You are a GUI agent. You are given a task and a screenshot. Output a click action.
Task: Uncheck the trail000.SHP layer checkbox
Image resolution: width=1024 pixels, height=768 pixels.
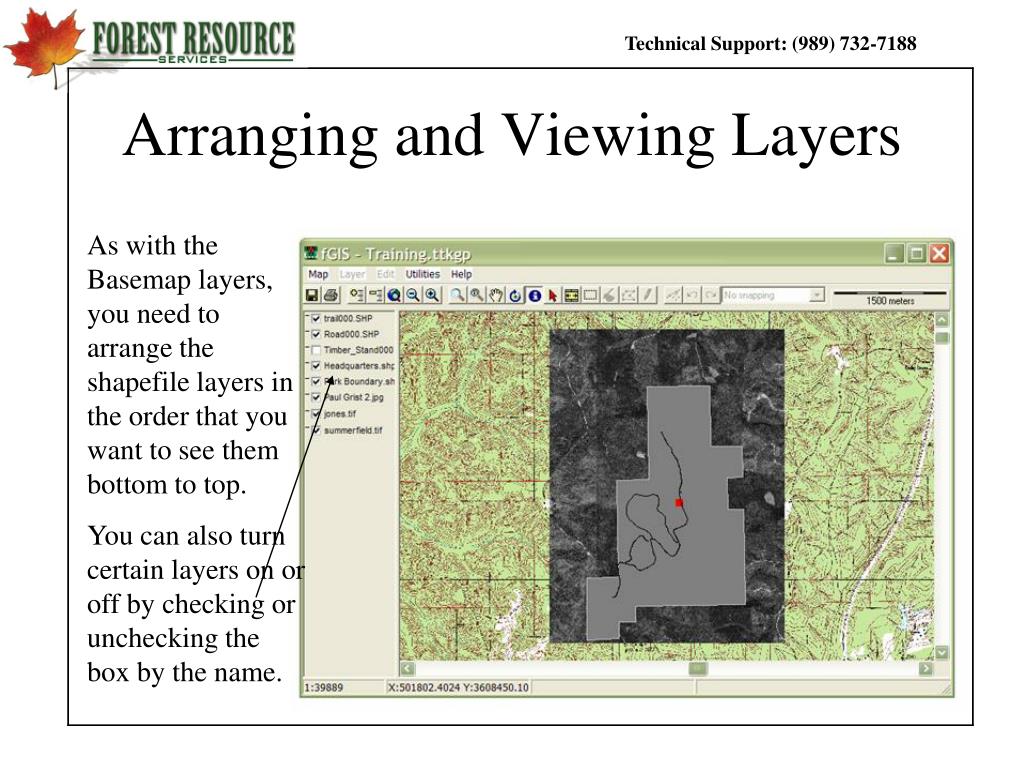coord(316,319)
